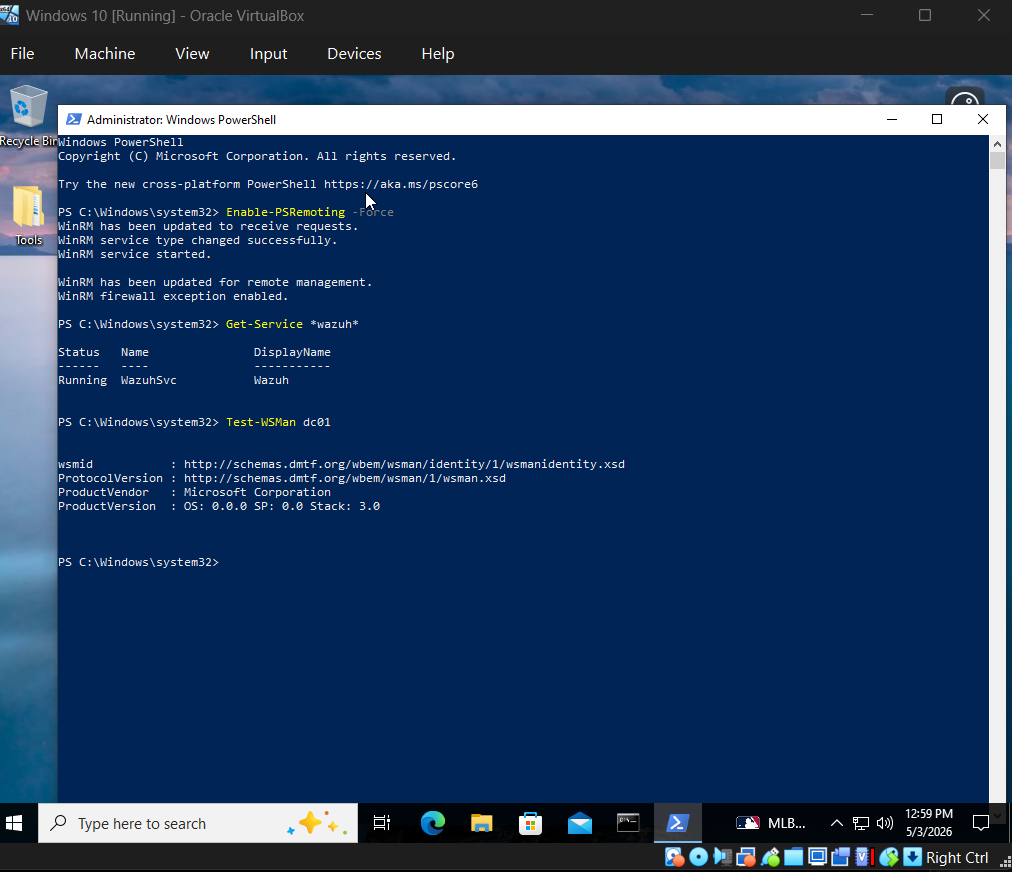Click the Running status value
This screenshot has width=1012, height=872.
[x=83, y=380]
